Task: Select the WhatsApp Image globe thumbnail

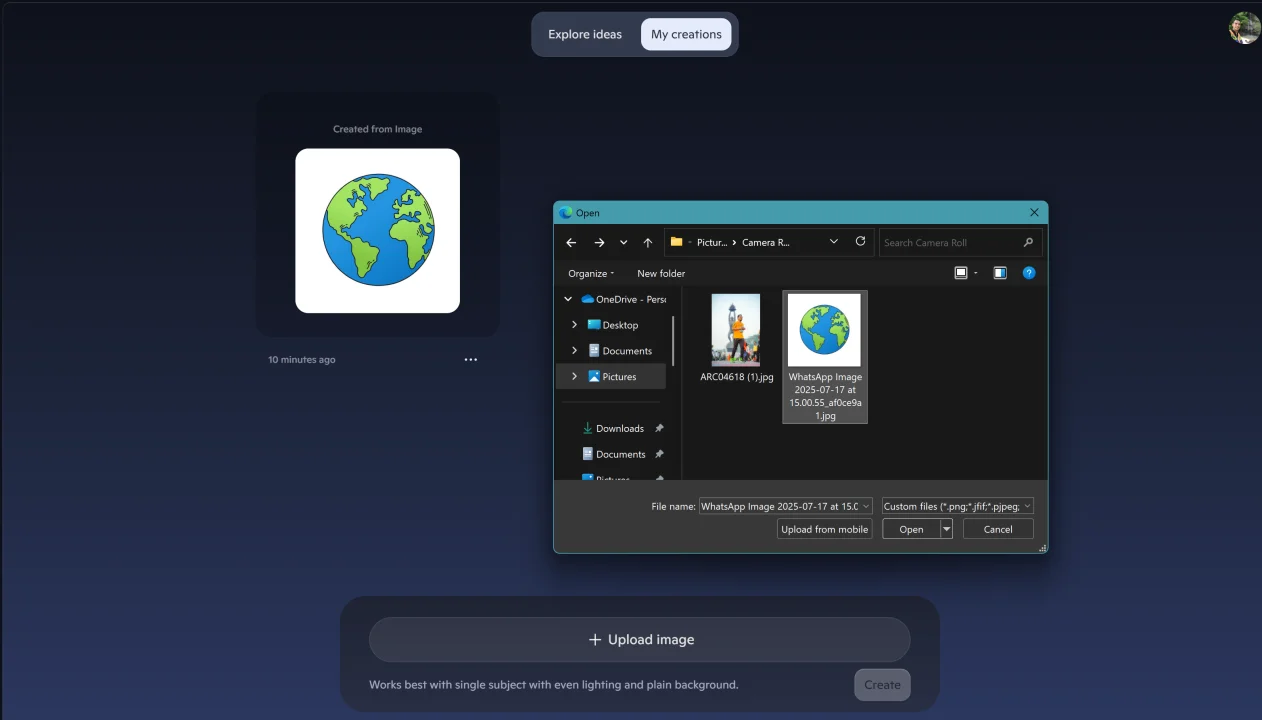Action: [x=824, y=329]
